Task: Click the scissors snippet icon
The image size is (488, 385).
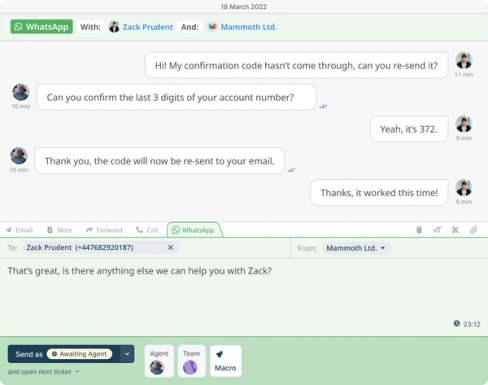Action: pyautogui.click(x=455, y=230)
